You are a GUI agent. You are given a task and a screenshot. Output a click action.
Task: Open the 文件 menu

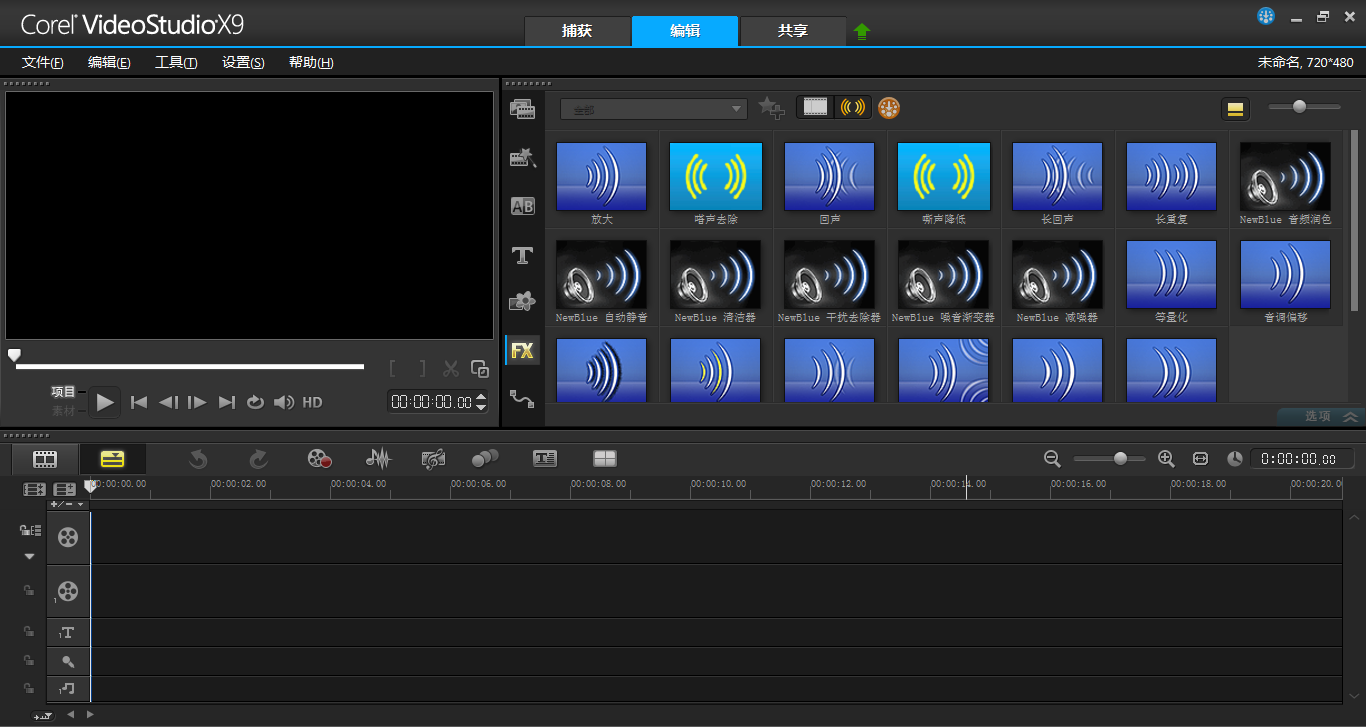[42, 62]
